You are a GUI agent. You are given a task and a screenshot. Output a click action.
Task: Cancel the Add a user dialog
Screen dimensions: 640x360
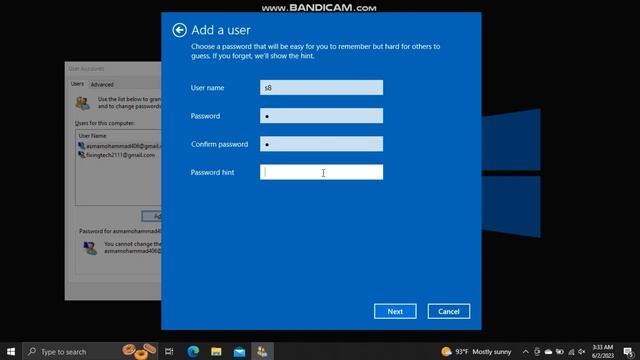pyautogui.click(x=449, y=311)
